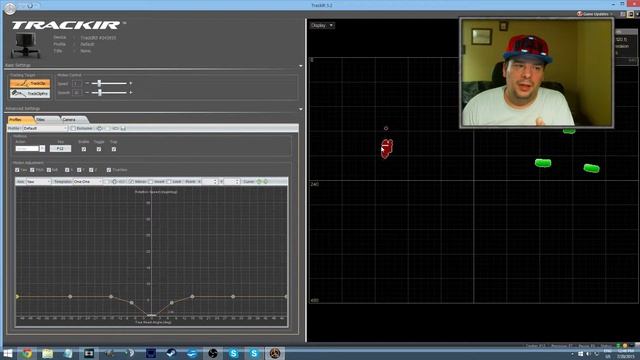
Task: Open the top-right corner dropdown arrow
Action: point(637,14)
